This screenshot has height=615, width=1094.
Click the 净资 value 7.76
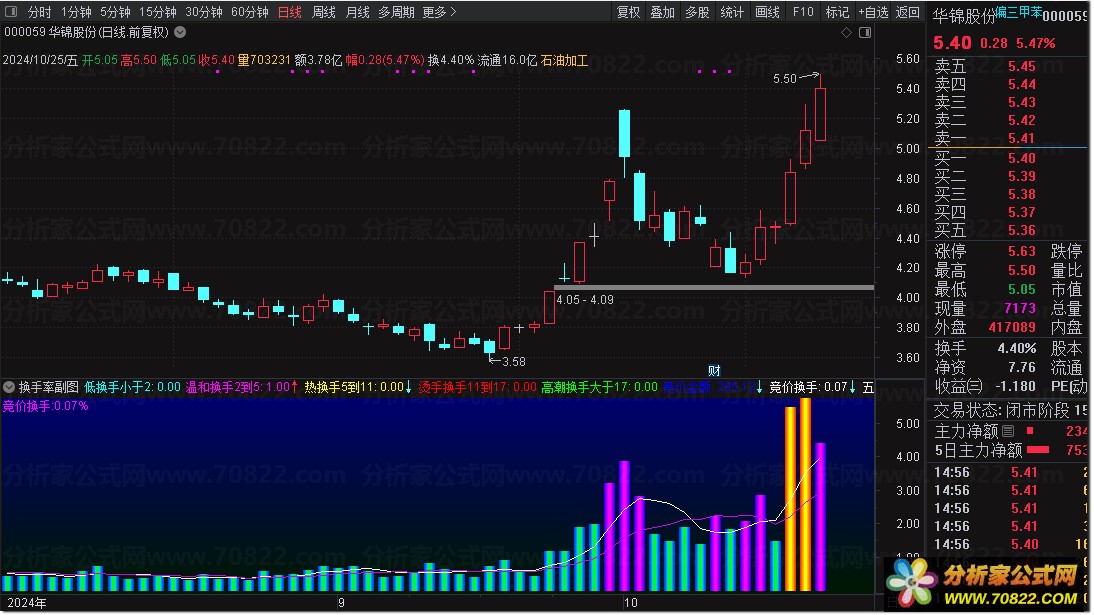coord(1022,367)
